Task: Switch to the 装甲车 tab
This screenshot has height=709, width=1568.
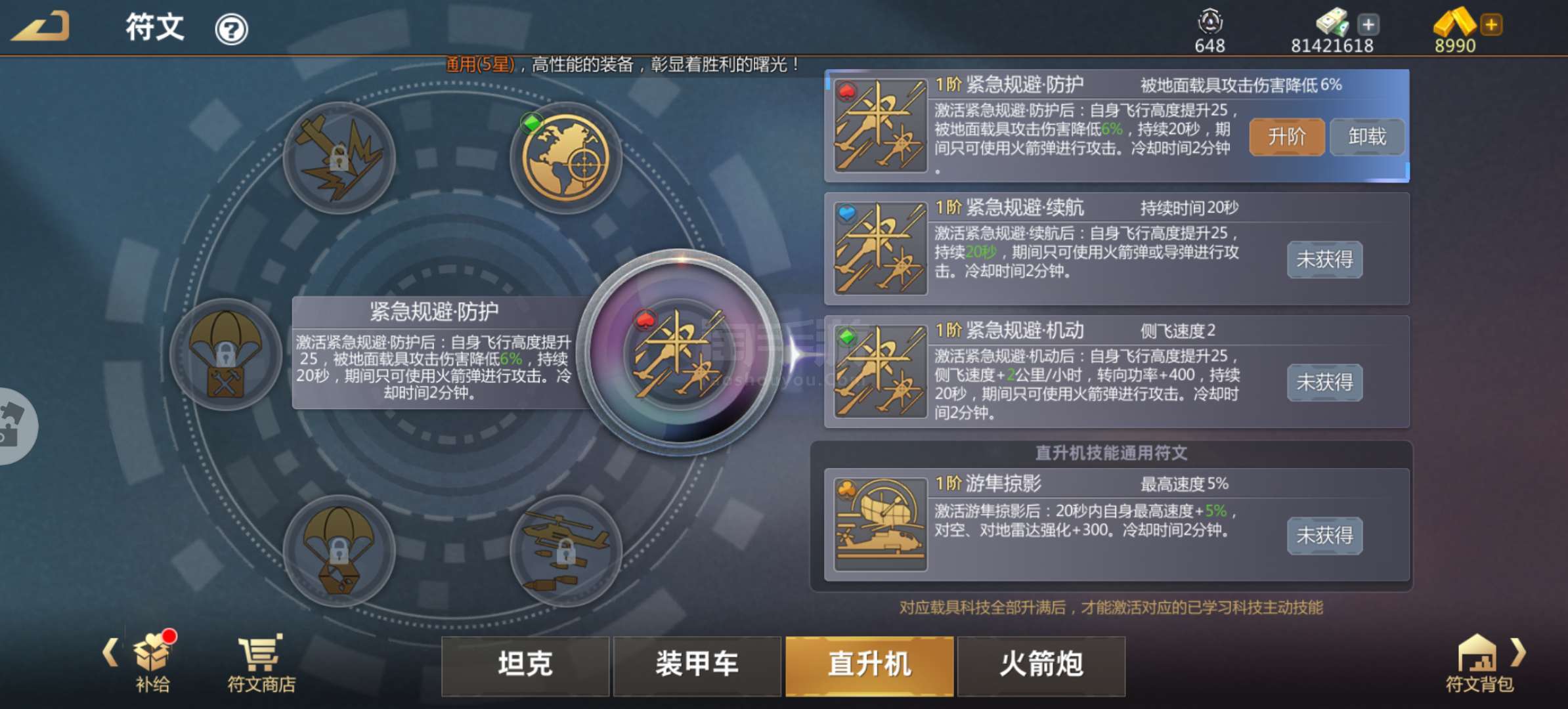Action: [697, 666]
